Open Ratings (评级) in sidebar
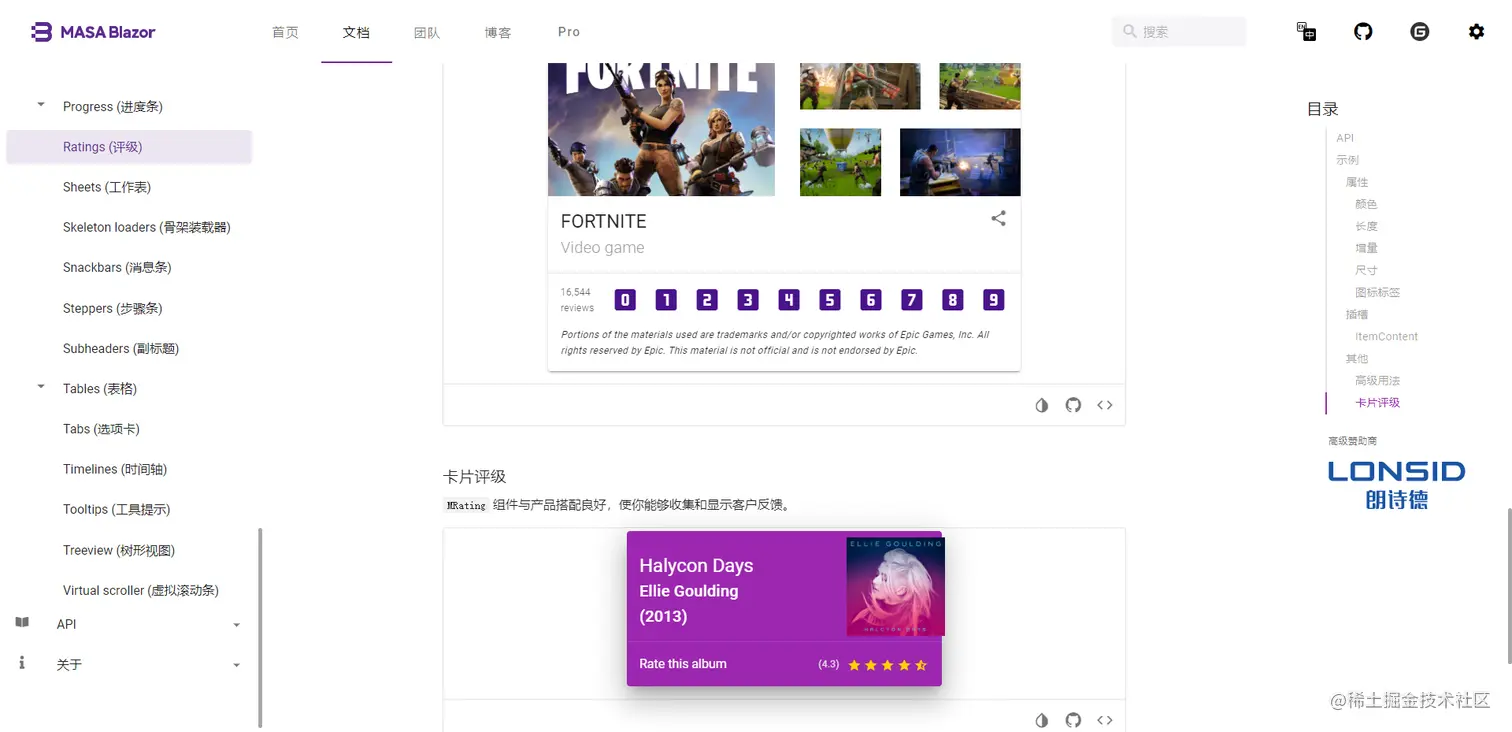1512x732 pixels. (129, 147)
